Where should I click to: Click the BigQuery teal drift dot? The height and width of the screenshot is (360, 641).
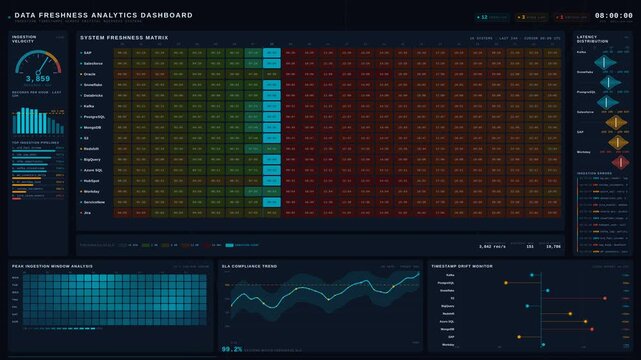click(527, 306)
